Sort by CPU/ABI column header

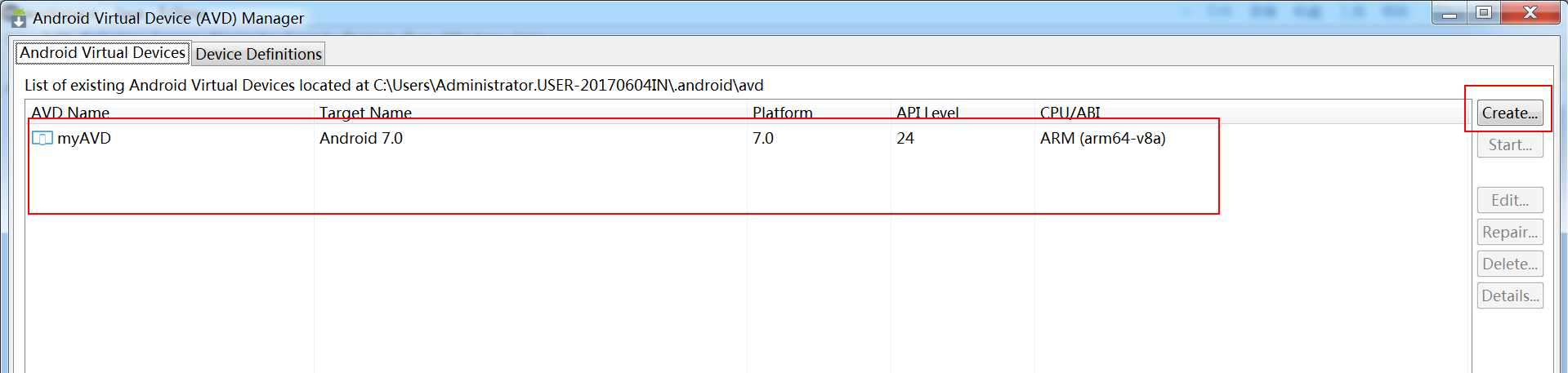tap(1253, 112)
